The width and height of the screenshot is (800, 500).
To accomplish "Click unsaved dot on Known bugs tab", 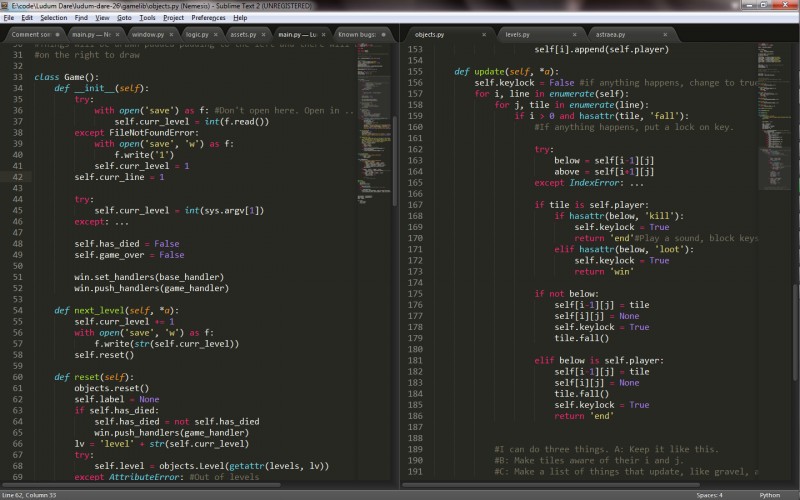I will click(383, 35).
